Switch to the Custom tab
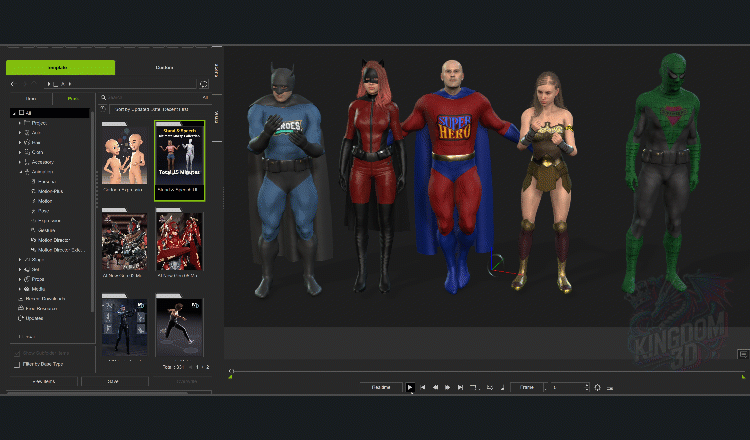This screenshot has width=750, height=440. pos(165,68)
